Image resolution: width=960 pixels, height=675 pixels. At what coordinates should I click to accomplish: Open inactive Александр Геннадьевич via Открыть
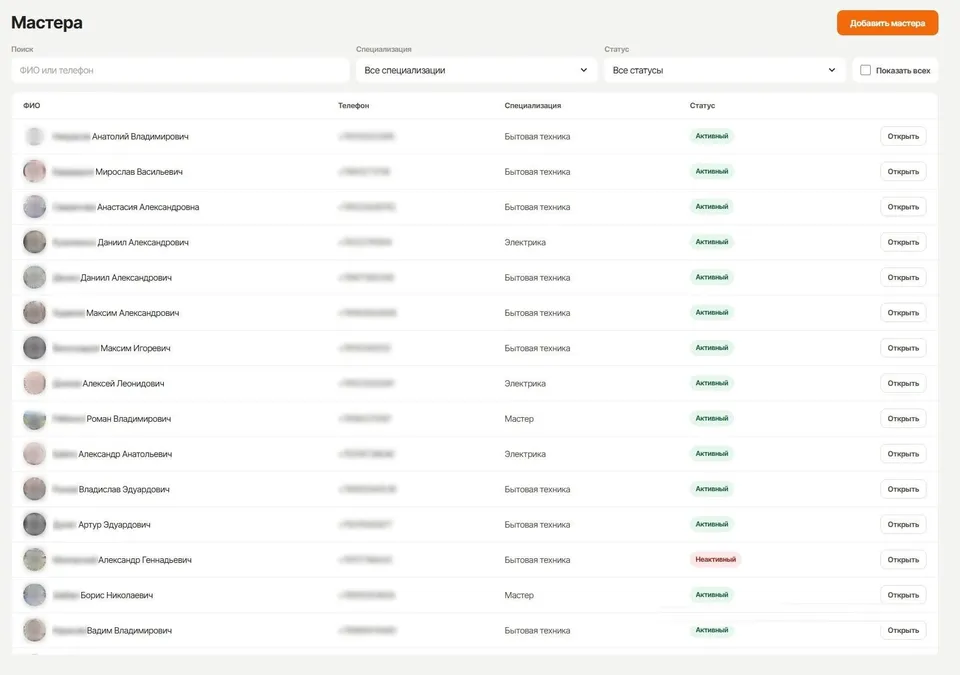pos(903,560)
